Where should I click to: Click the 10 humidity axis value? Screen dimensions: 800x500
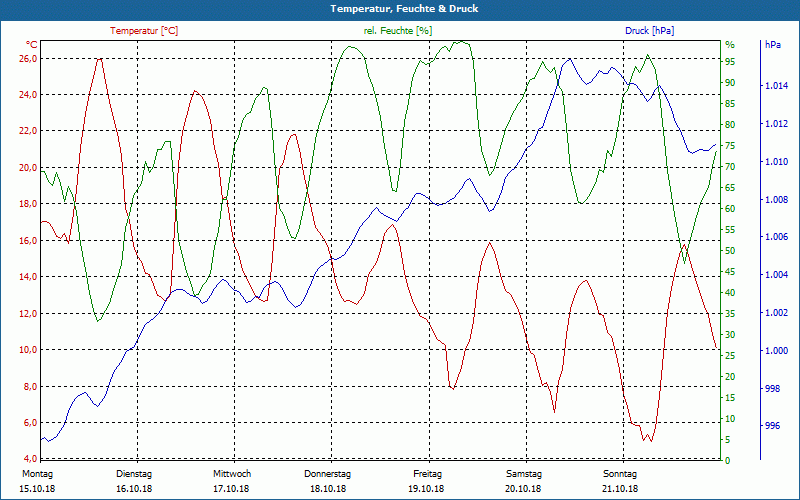coord(730,419)
